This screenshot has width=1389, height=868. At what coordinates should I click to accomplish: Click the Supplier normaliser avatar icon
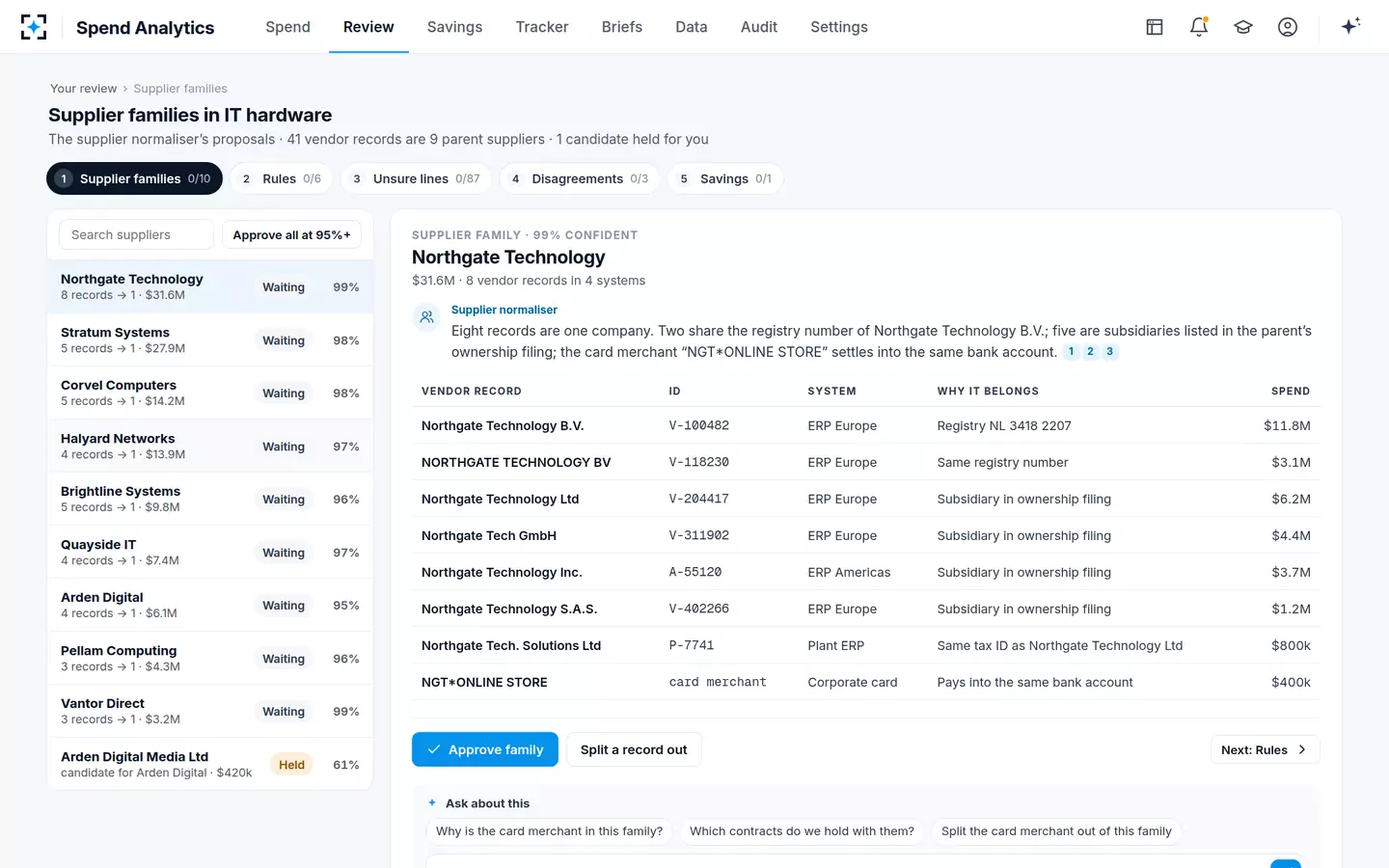426,317
